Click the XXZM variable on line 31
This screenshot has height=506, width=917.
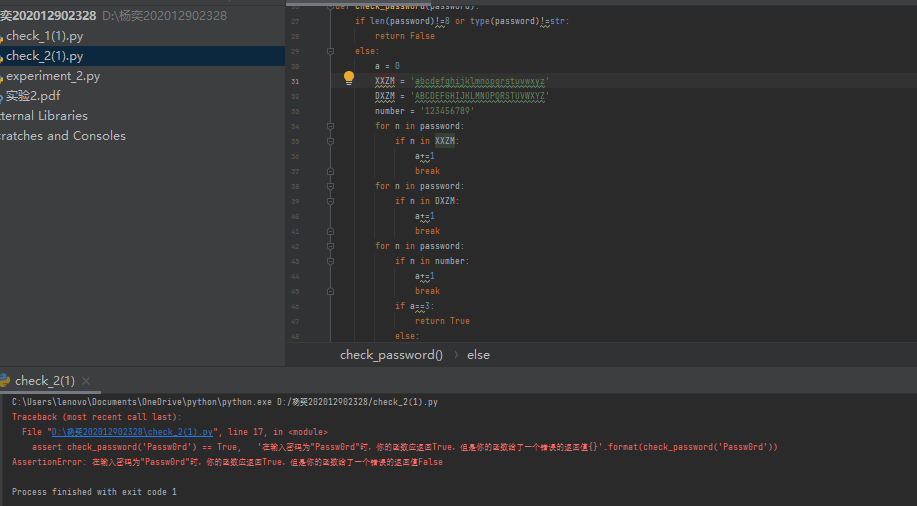click(384, 81)
